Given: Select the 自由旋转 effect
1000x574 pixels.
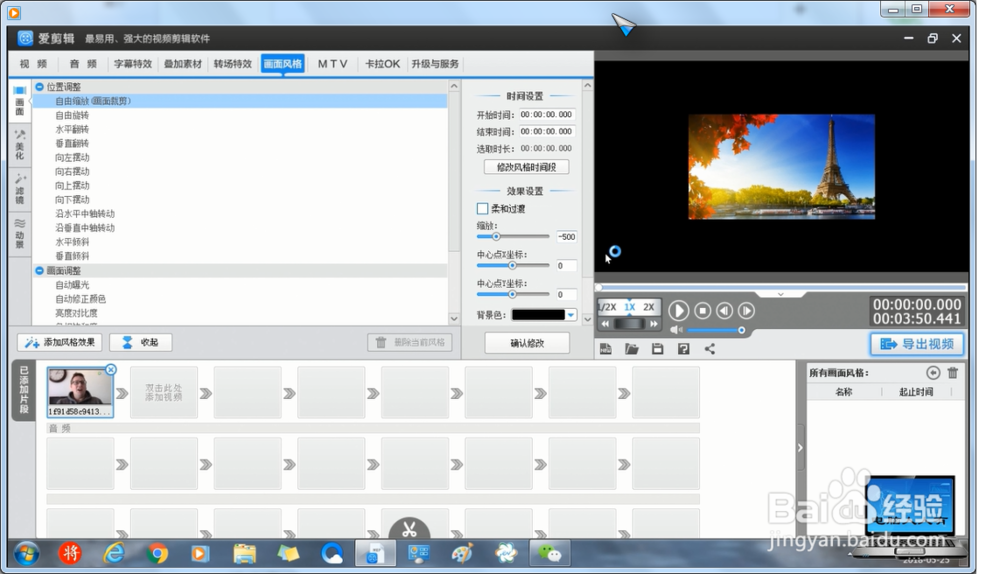Looking at the screenshot, I should pyautogui.click(x=72, y=115).
